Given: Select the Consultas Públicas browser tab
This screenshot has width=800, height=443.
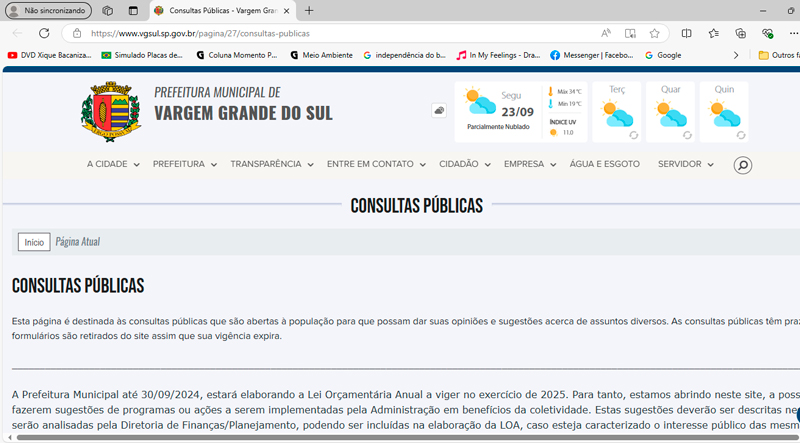Looking at the screenshot, I should pos(219,10).
